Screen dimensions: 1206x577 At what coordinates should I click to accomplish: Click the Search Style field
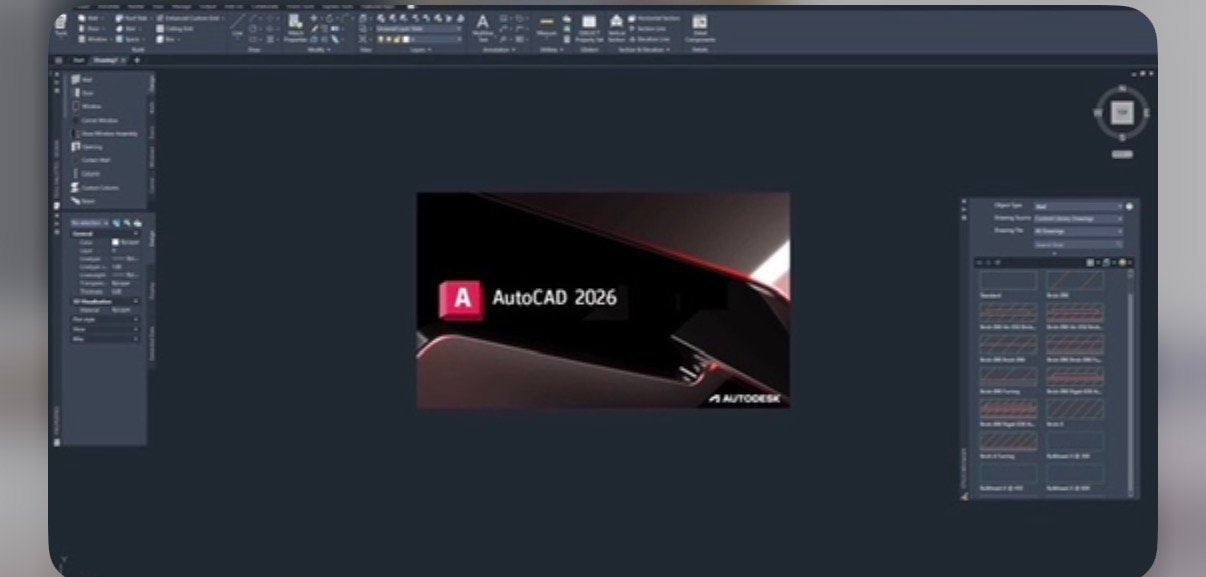(1078, 244)
